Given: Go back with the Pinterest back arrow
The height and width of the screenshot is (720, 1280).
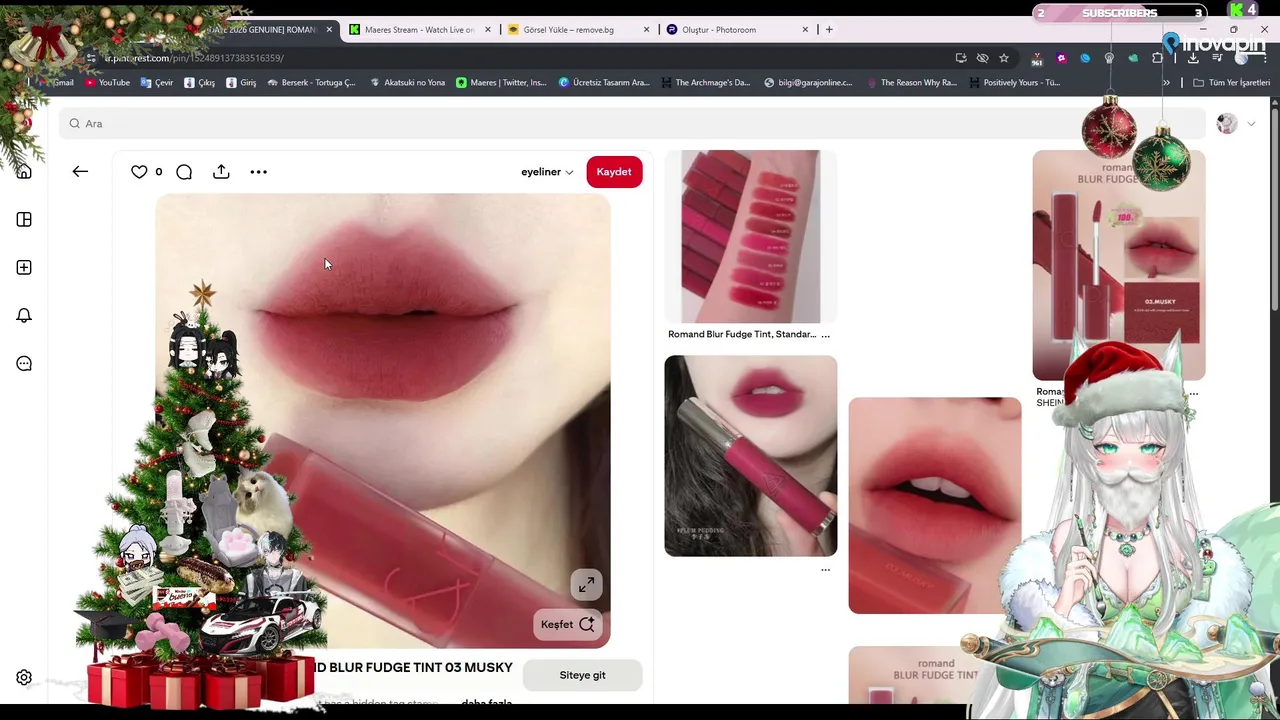Looking at the screenshot, I should pyautogui.click(x=80, y=172).
